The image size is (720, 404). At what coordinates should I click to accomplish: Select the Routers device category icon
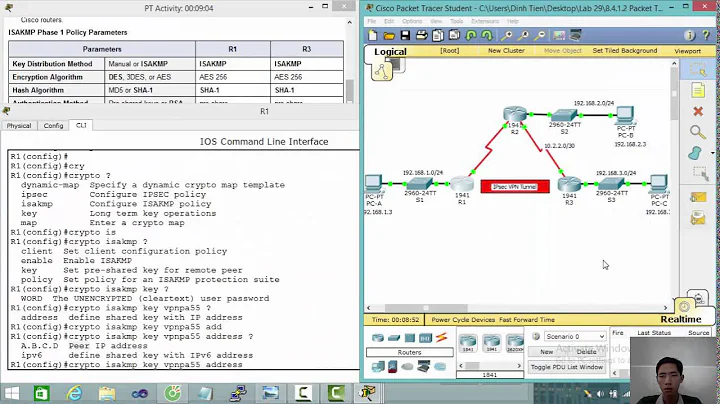tap(378, 338)
